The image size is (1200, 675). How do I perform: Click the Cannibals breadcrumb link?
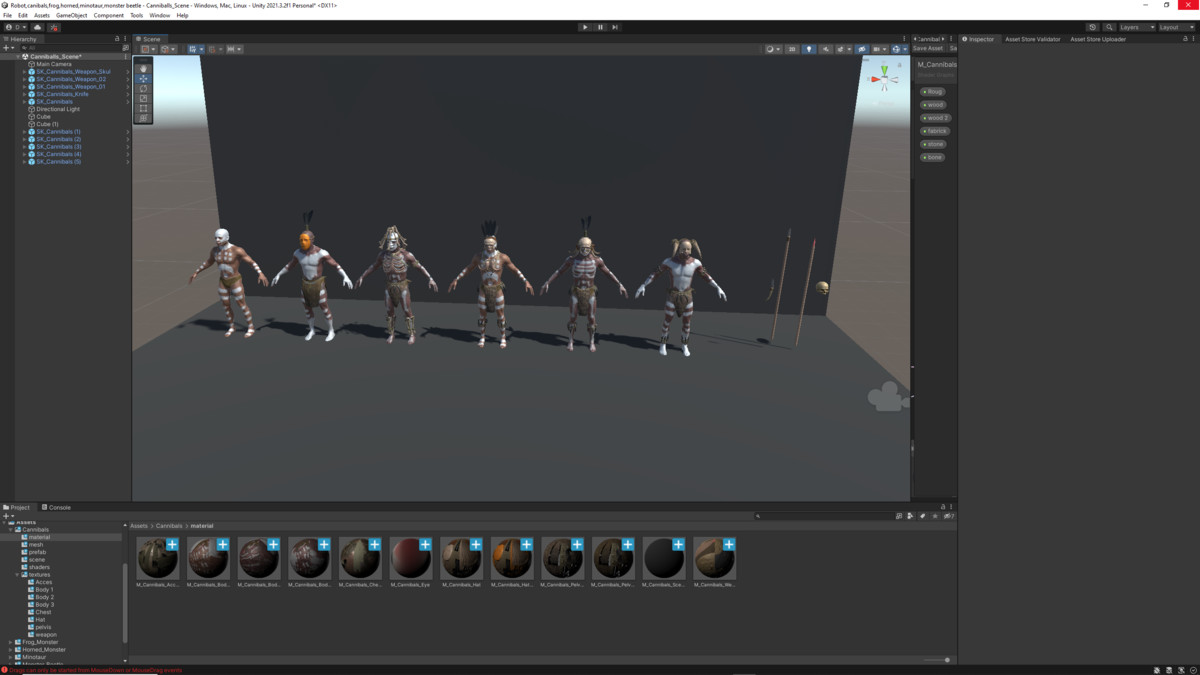tap(169, 526)
